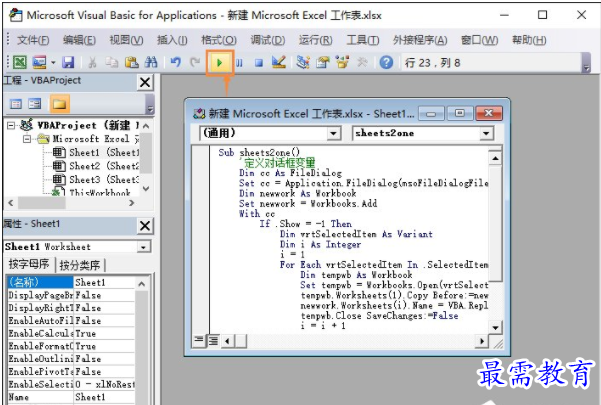Click EnableSelection xlNoRestrictions value
Image resolution: width=601 pixels, height=405 pixels.
click(104, 384)
